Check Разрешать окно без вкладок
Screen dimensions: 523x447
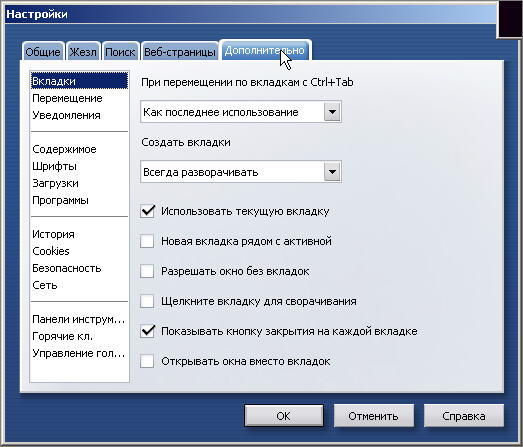147,271
